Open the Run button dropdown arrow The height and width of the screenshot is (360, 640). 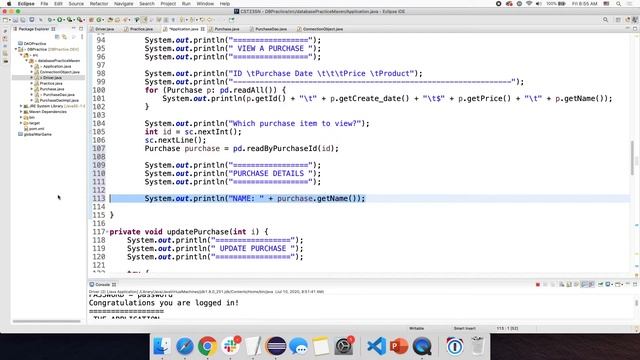64,19
